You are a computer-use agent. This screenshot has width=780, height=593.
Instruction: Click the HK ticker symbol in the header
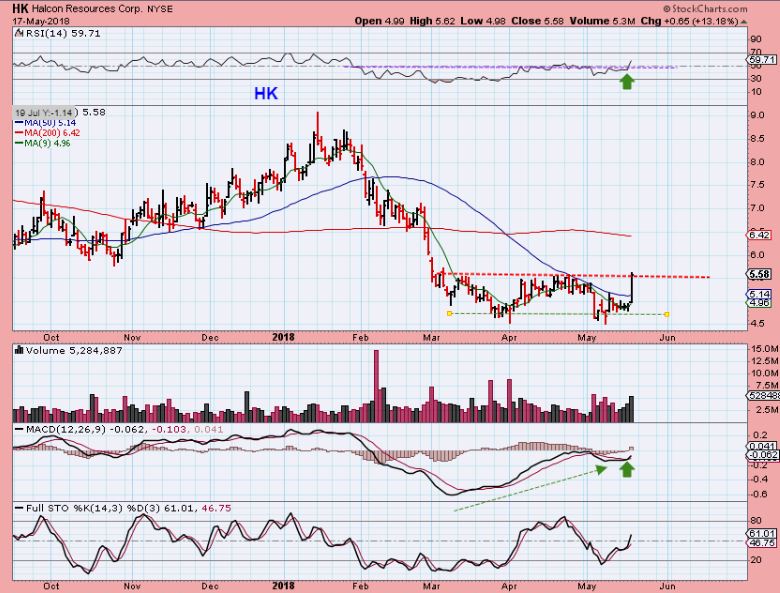coord(20,8)
